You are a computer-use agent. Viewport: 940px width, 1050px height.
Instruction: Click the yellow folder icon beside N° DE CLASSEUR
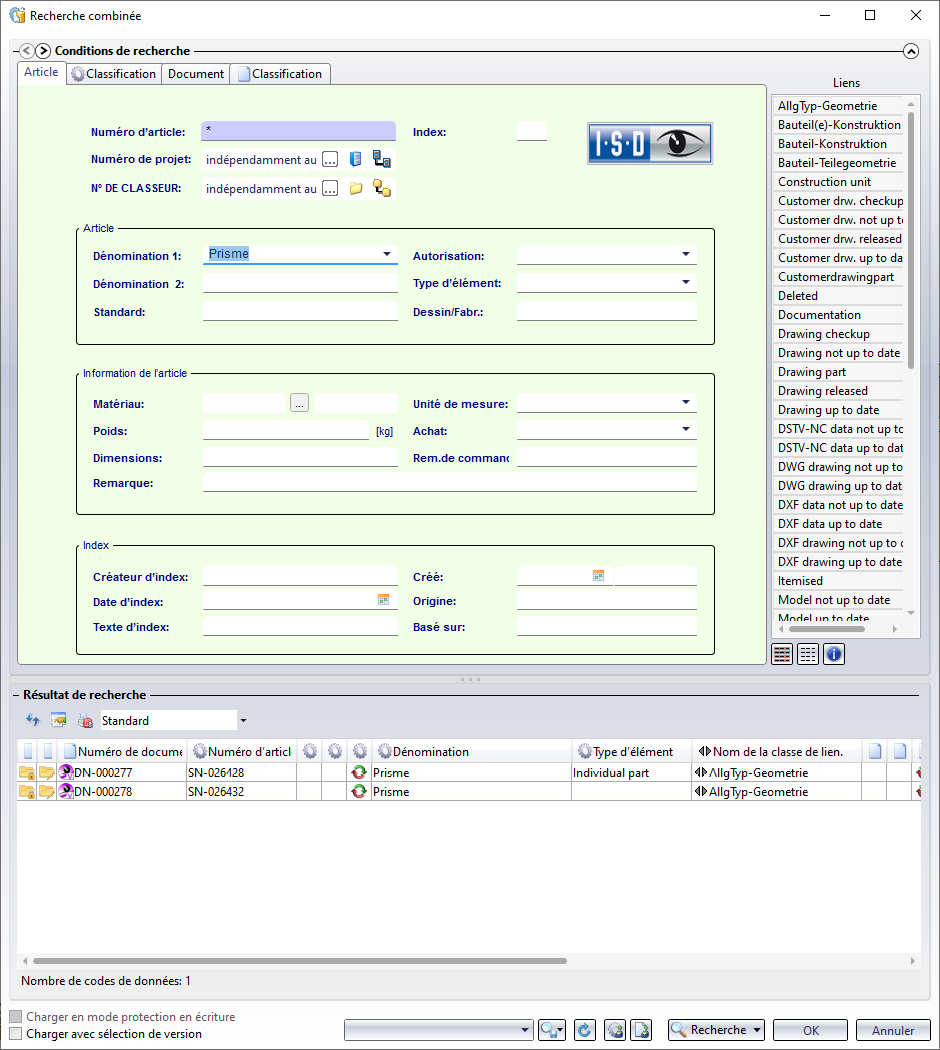pyautogui.click(x=356, y=188)
